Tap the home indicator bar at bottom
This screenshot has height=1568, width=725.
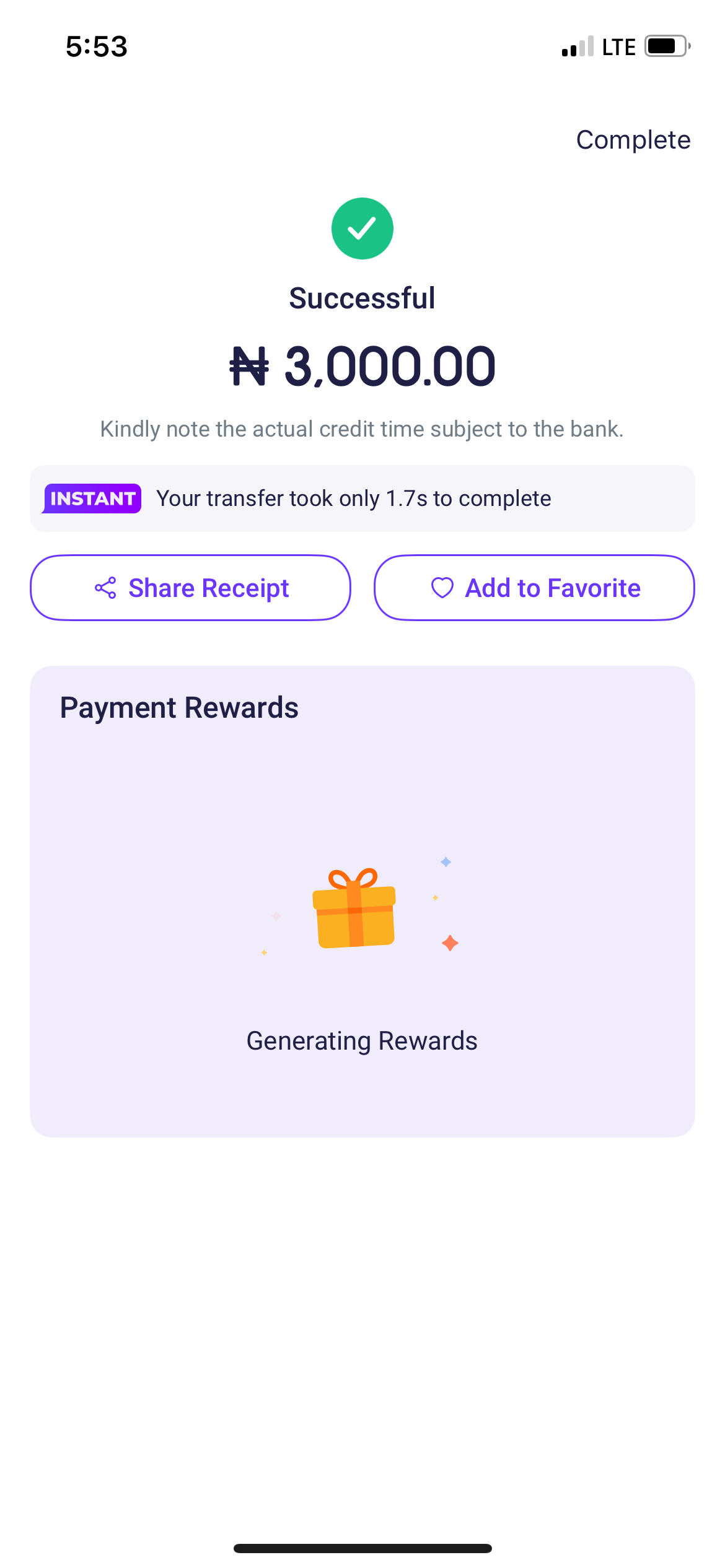pyautogui.click(x=362, y=1548)
